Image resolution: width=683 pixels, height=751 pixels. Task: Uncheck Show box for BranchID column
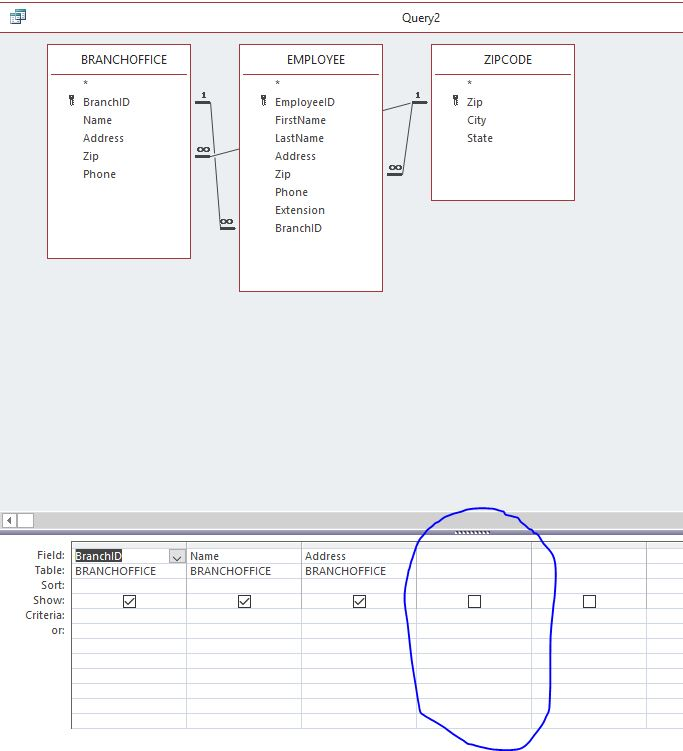[129, 601]
